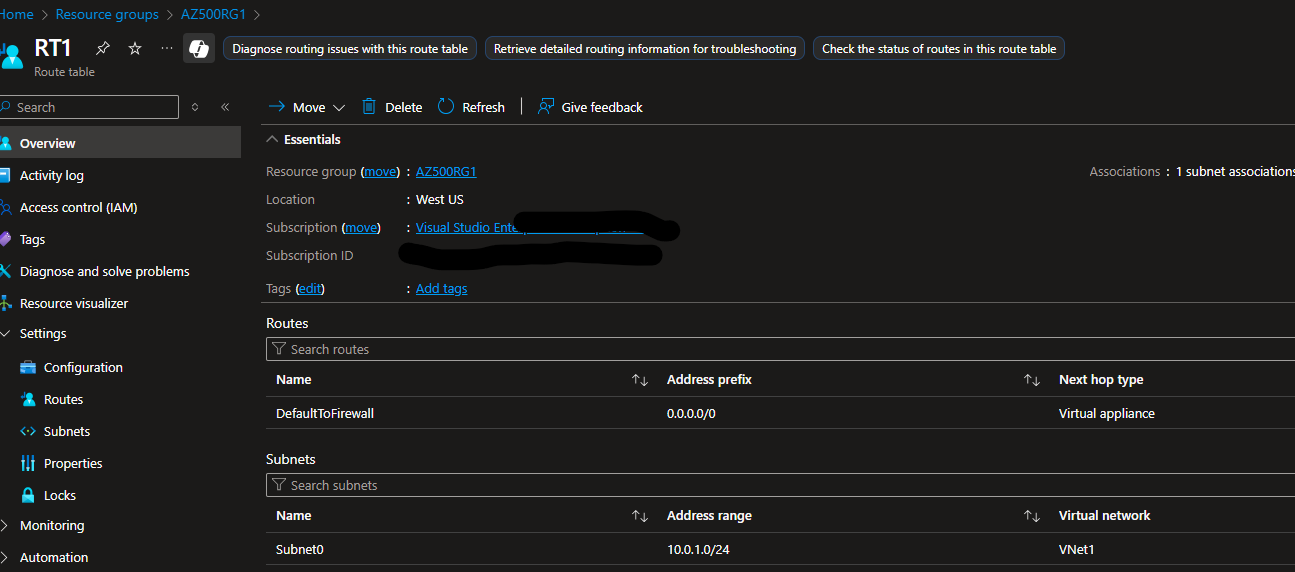Image resolution: width=1295 pixels, height=572 pixels.
Task: Open Activity log from sidebar
Action: [52, 175]
